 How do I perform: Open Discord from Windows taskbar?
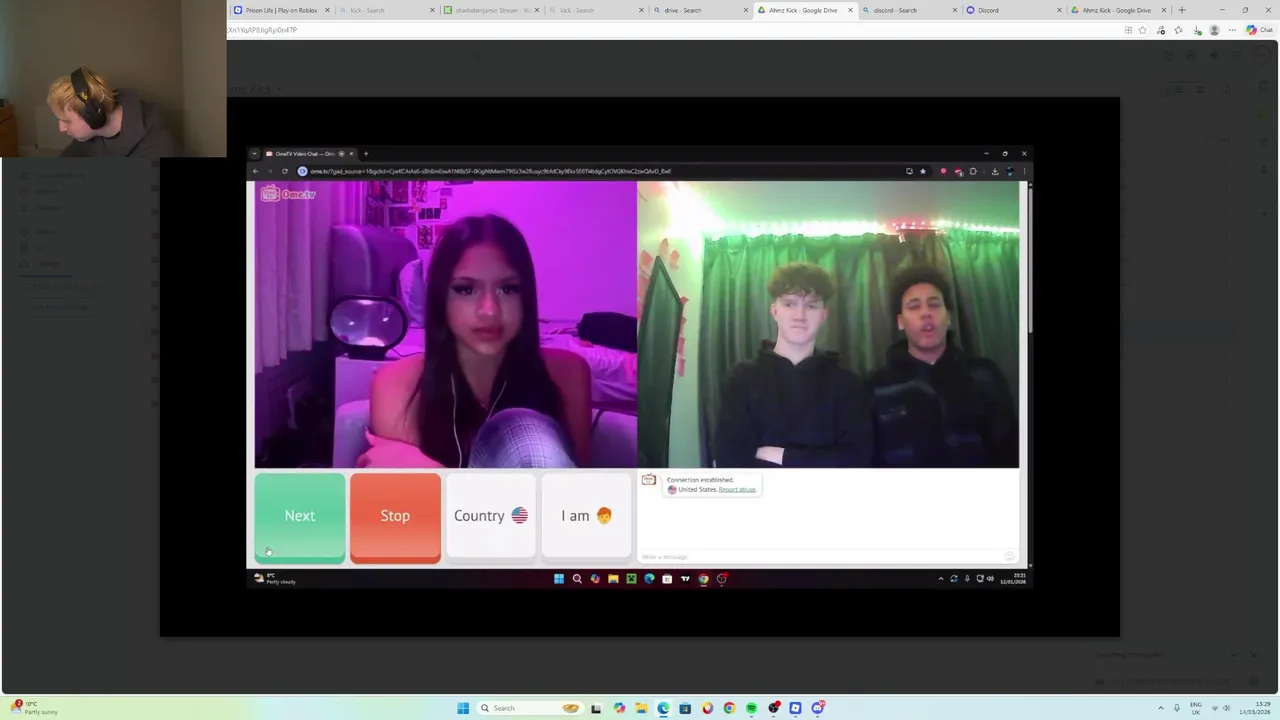click(x=818, y=708)
